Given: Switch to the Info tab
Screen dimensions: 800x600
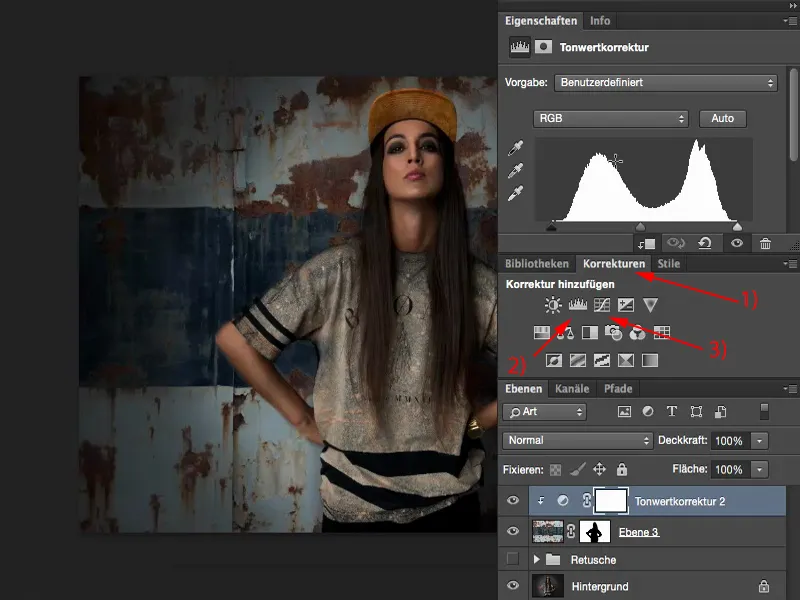Looking at the screenshot, I should pyautogui.click(x=600, y=21).
